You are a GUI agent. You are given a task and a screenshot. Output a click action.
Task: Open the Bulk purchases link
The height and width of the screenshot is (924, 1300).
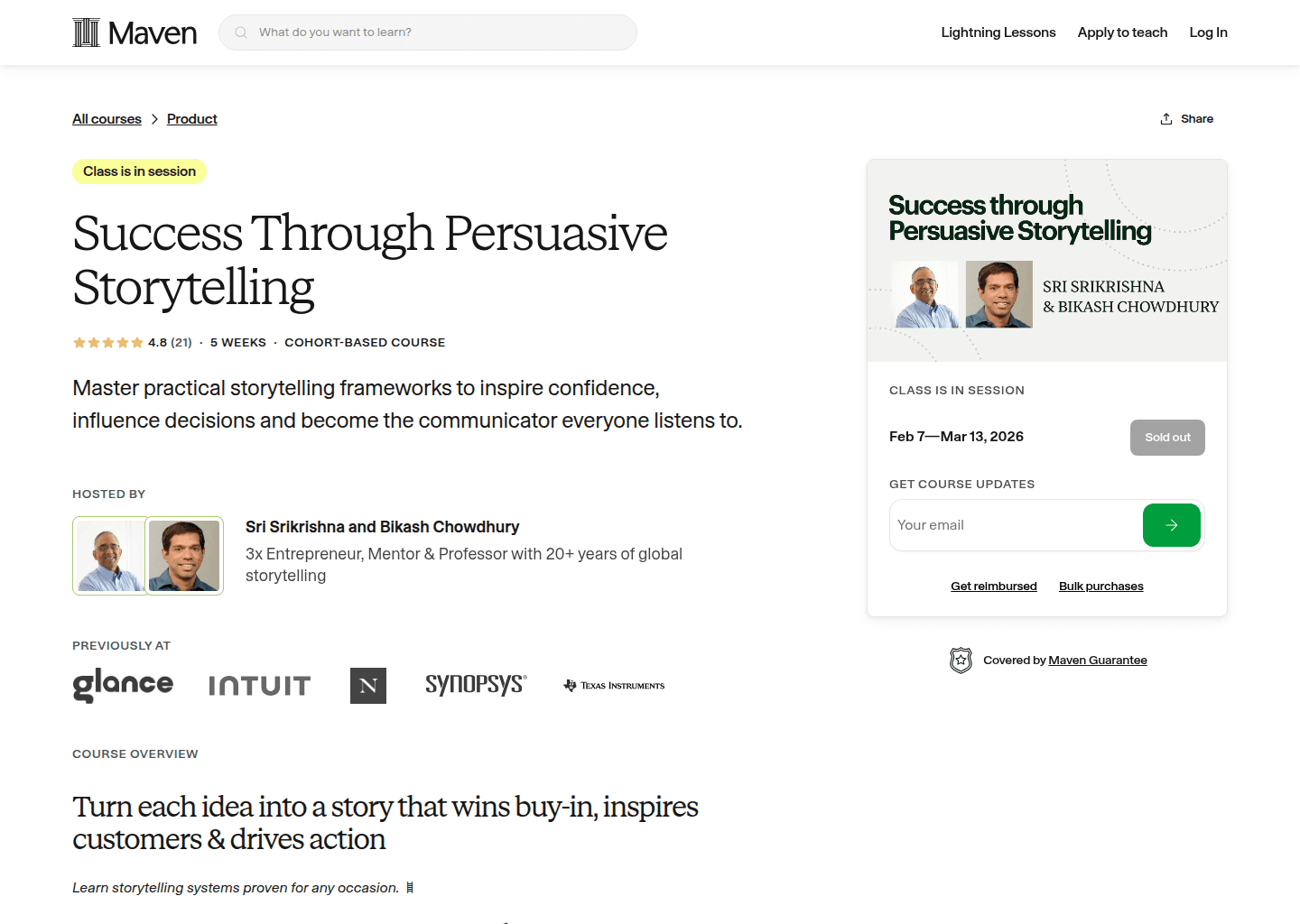(1100, 586)
